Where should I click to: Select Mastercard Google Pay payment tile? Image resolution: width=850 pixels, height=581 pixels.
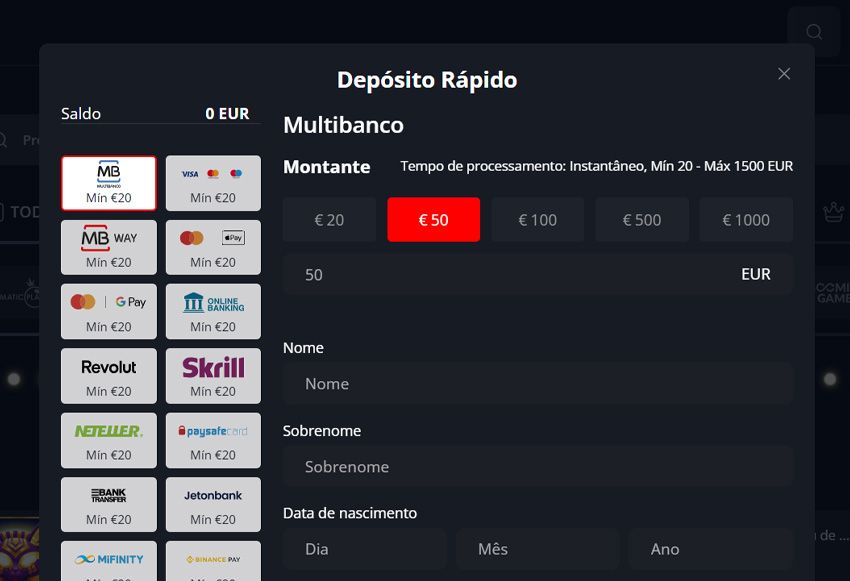109,311
